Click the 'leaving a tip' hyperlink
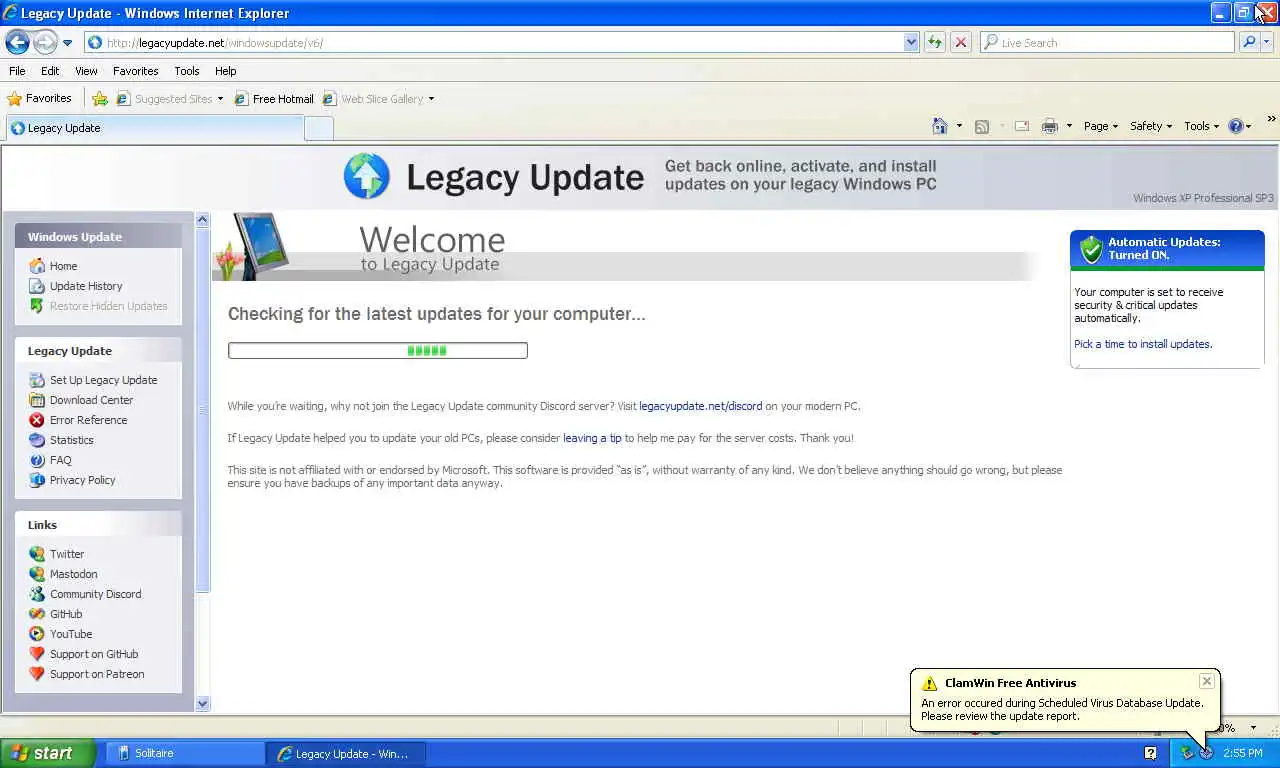Image resolution: width=1280 pixels, height=768 pixels. point(592,438)
